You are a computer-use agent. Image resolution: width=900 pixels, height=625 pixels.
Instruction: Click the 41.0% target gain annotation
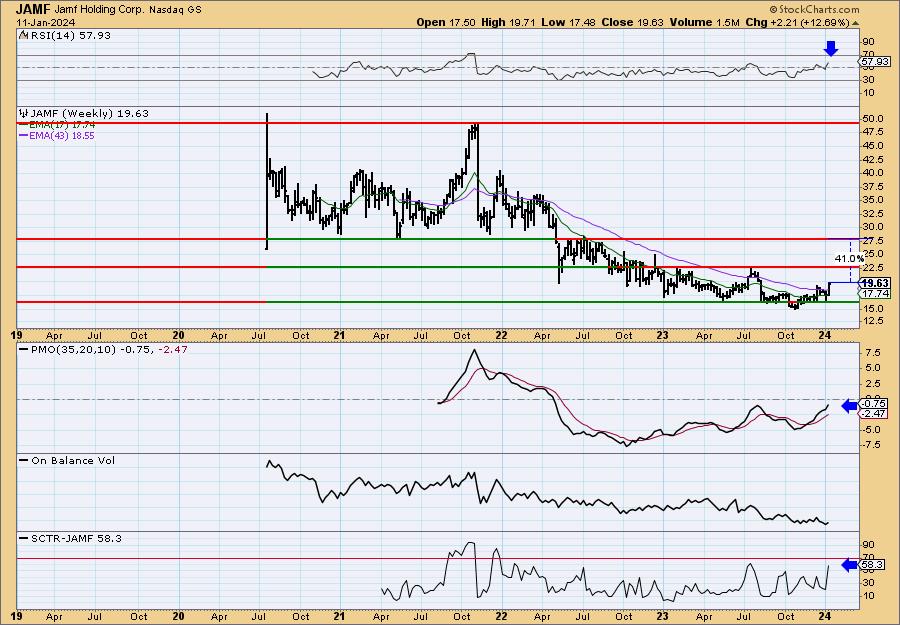coord(848,259)
